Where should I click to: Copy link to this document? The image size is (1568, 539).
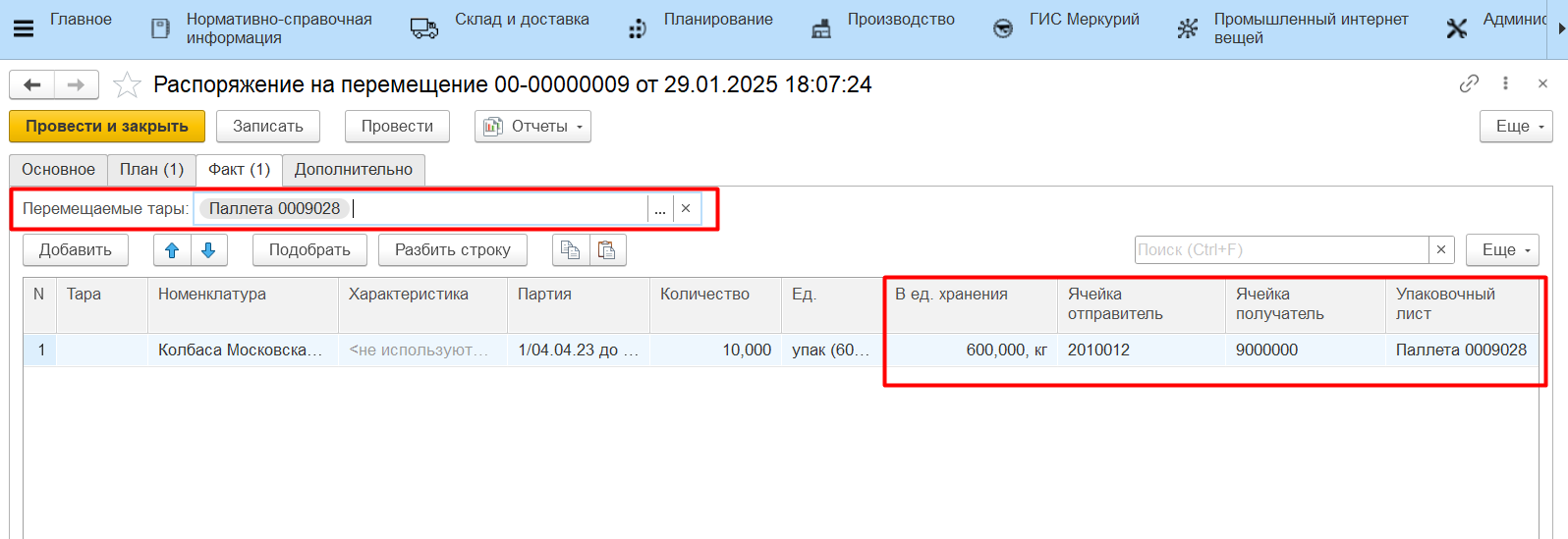pyautogui.click(x=1469, y=84)
